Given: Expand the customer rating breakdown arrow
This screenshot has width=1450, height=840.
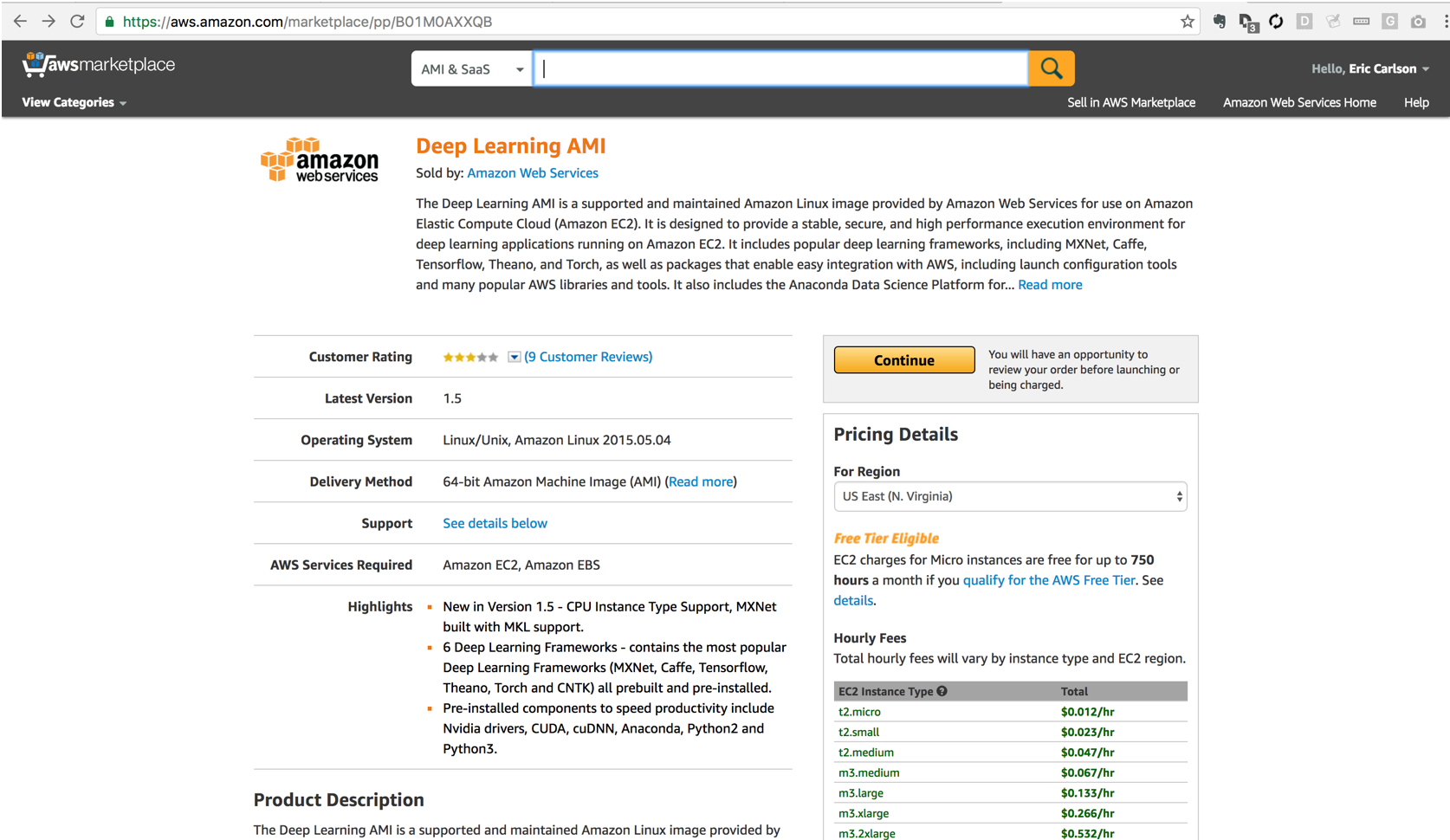Looking at the screenshot, I should [514, 357].
